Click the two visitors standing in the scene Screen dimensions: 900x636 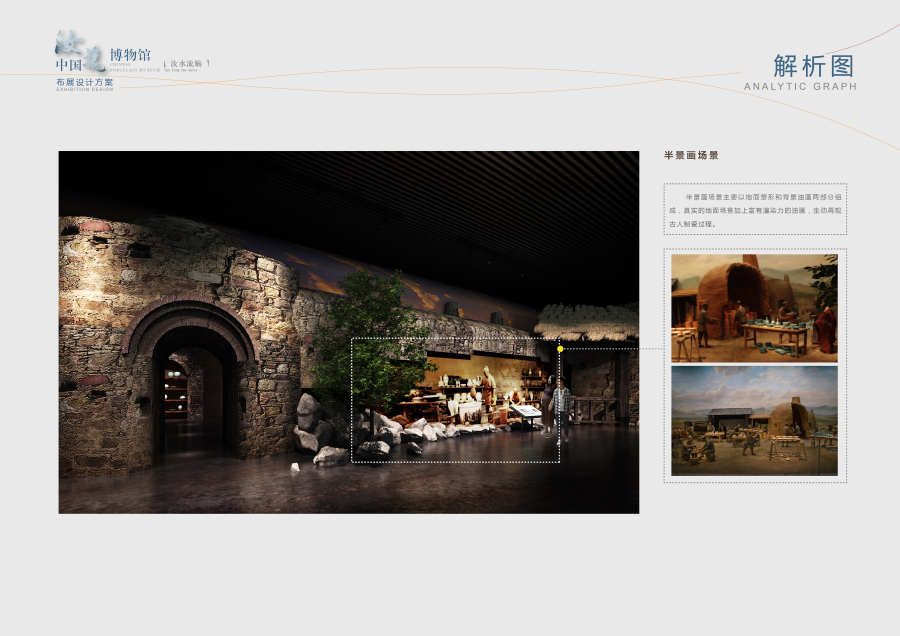[555, 405]
